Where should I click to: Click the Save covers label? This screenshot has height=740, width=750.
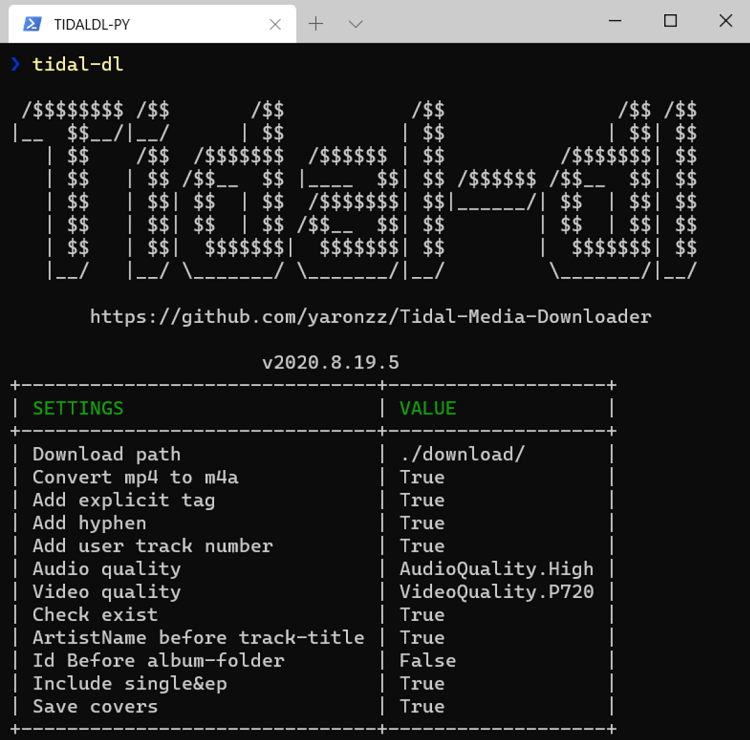tap(95, 707)
